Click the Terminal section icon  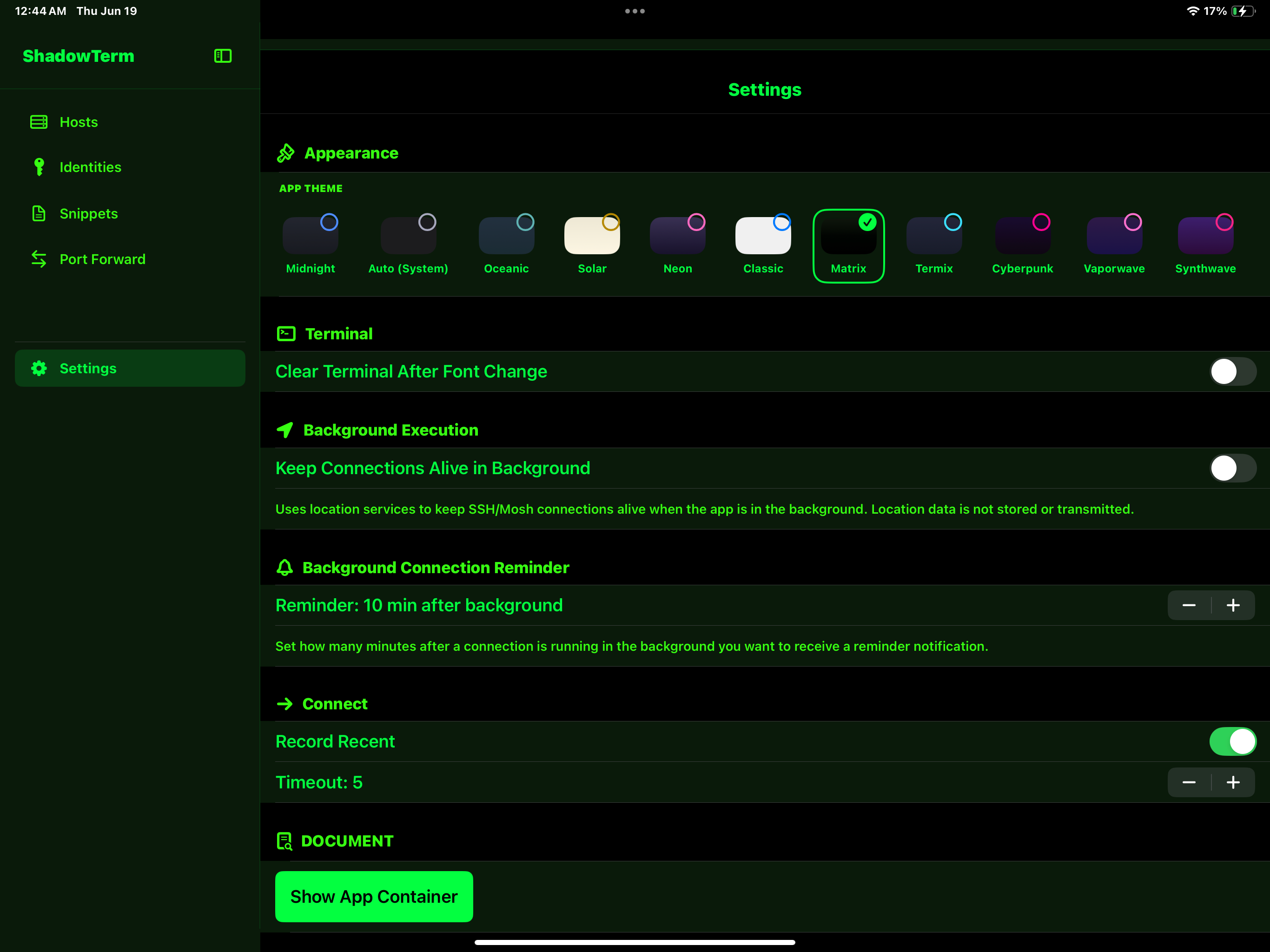click(x=286, y=334)
